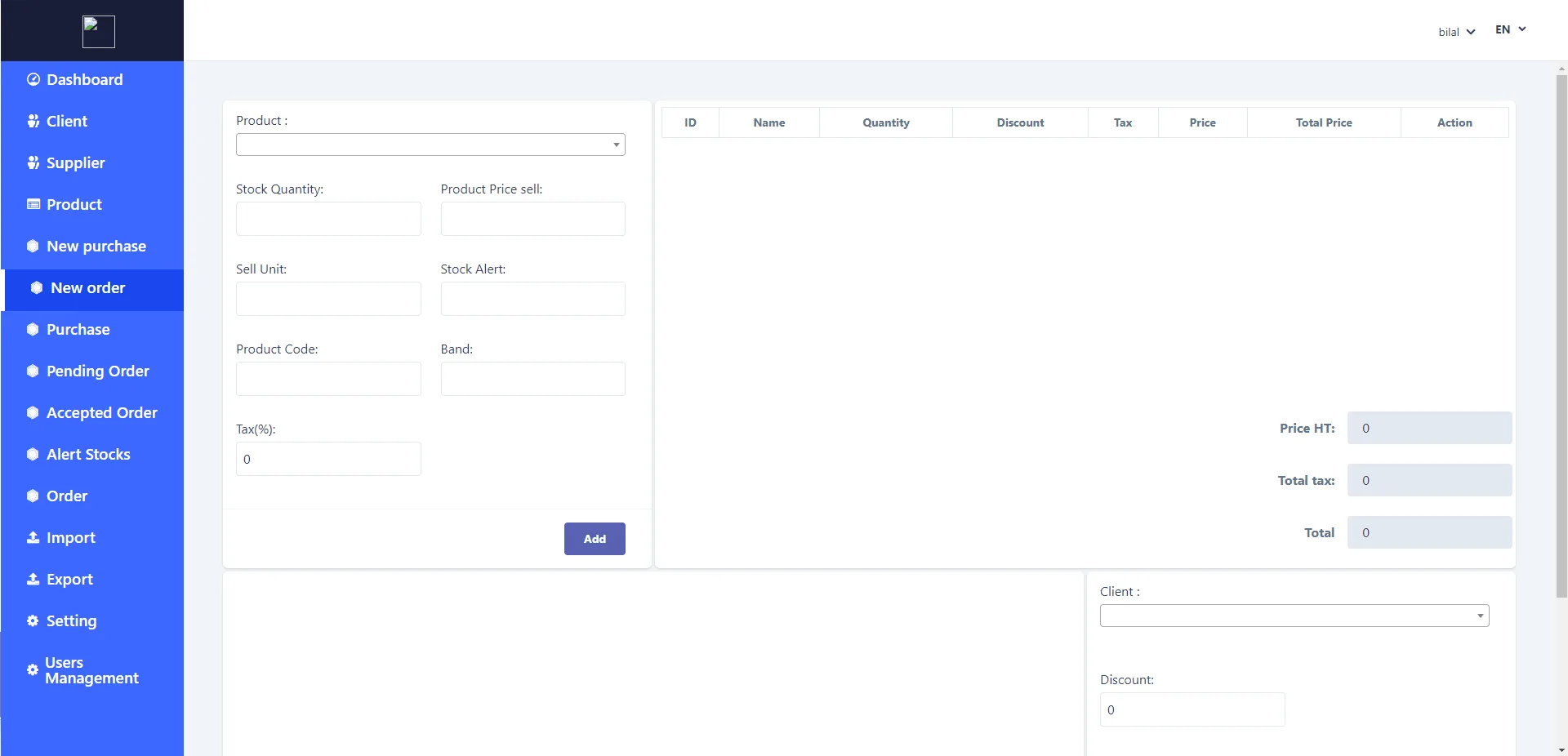
Task: Click the scrollbar down arrow
Action: pos(1561,749)
